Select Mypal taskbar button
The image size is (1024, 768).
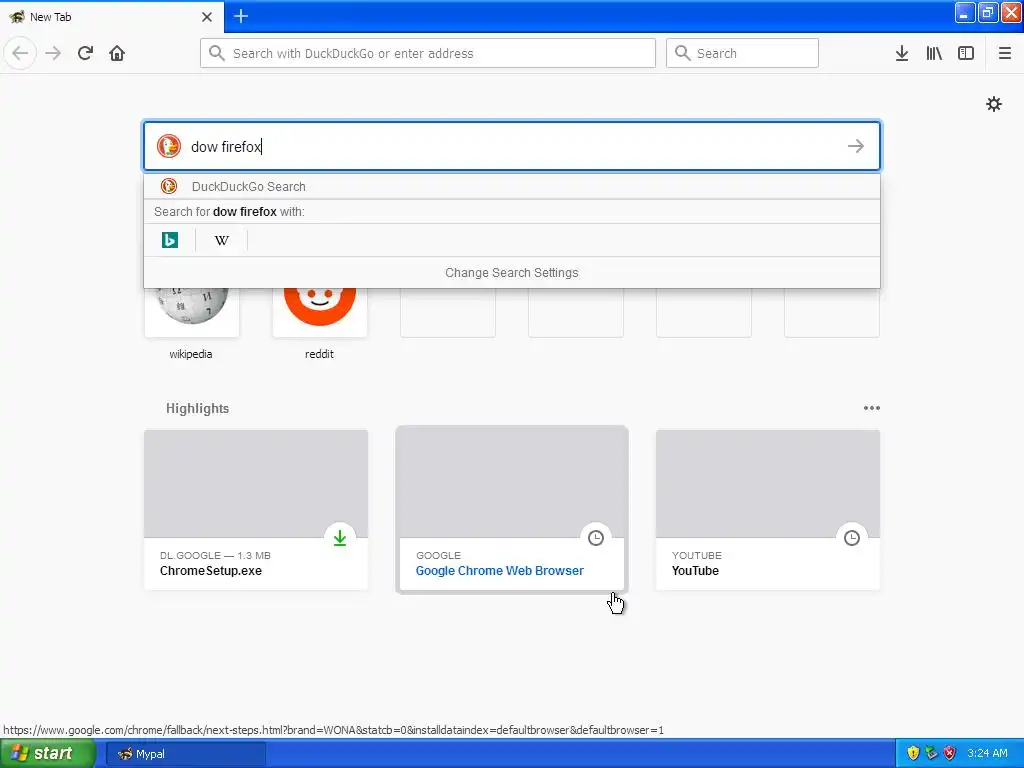click(x=186, y=754)
